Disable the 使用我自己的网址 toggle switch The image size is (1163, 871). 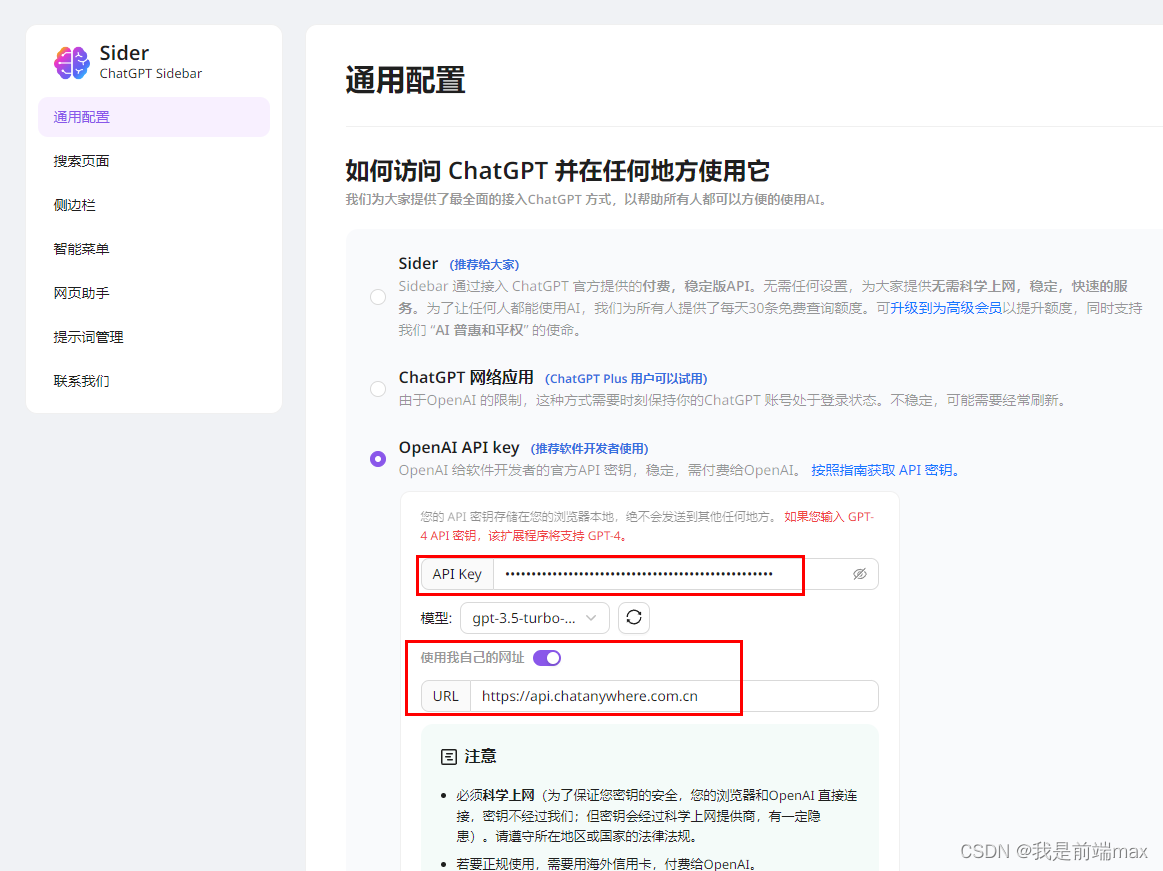pyautogui.click(x=547, y=658)
